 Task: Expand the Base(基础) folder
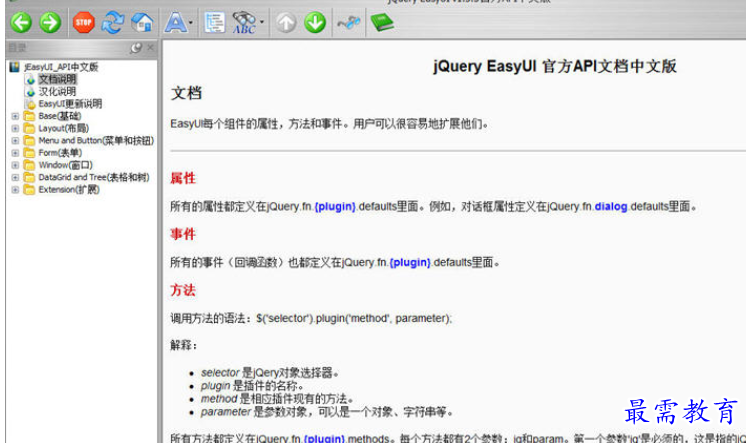click(x=15, y=116)
